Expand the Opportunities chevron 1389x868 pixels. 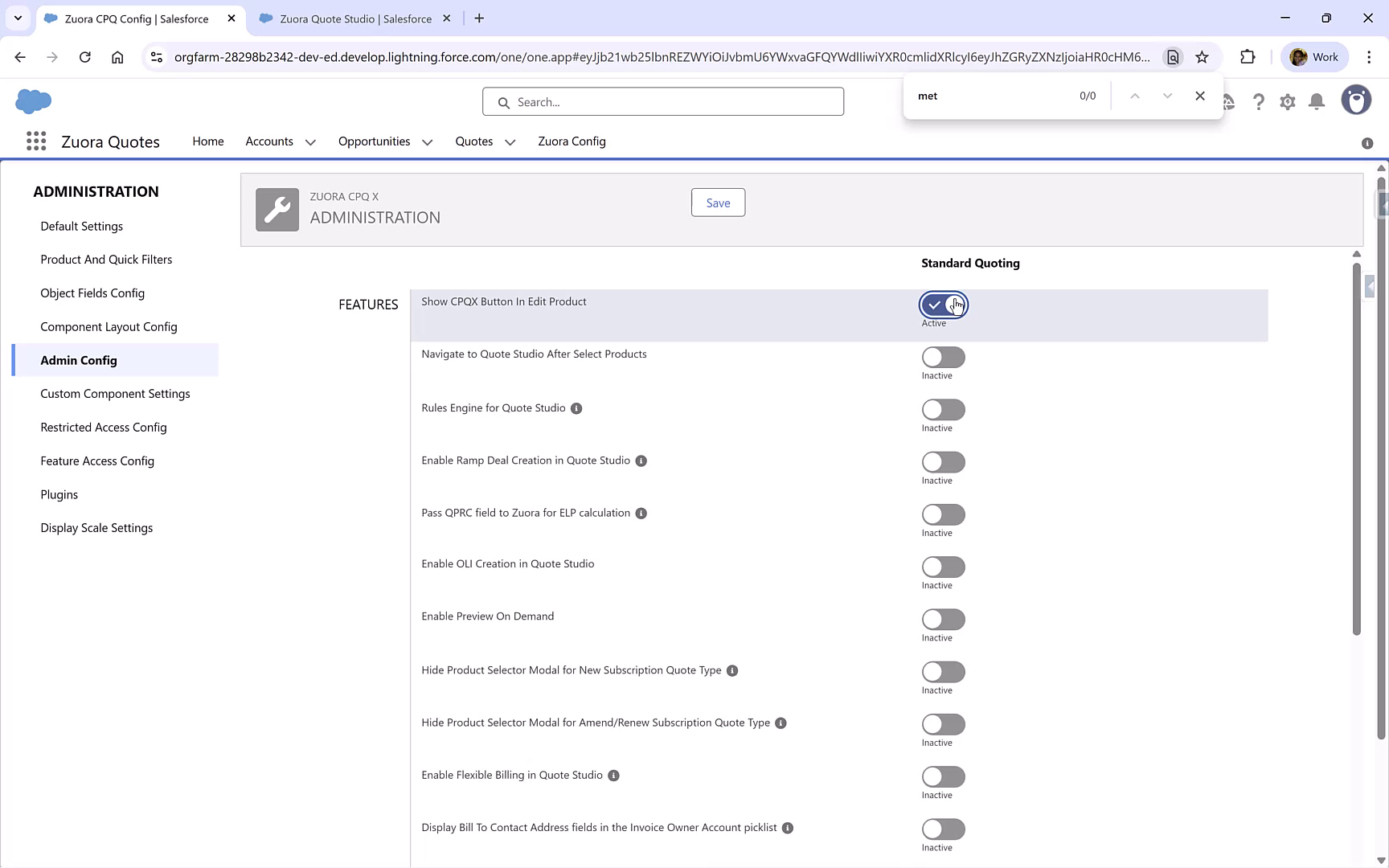(x=427, y=141)
